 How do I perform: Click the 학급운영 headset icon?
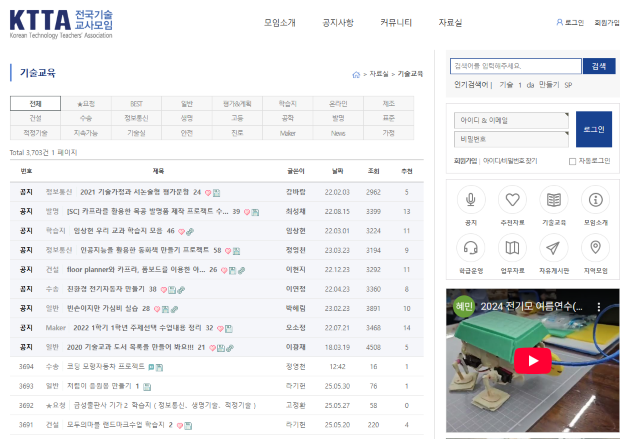(x=471, y=248)
